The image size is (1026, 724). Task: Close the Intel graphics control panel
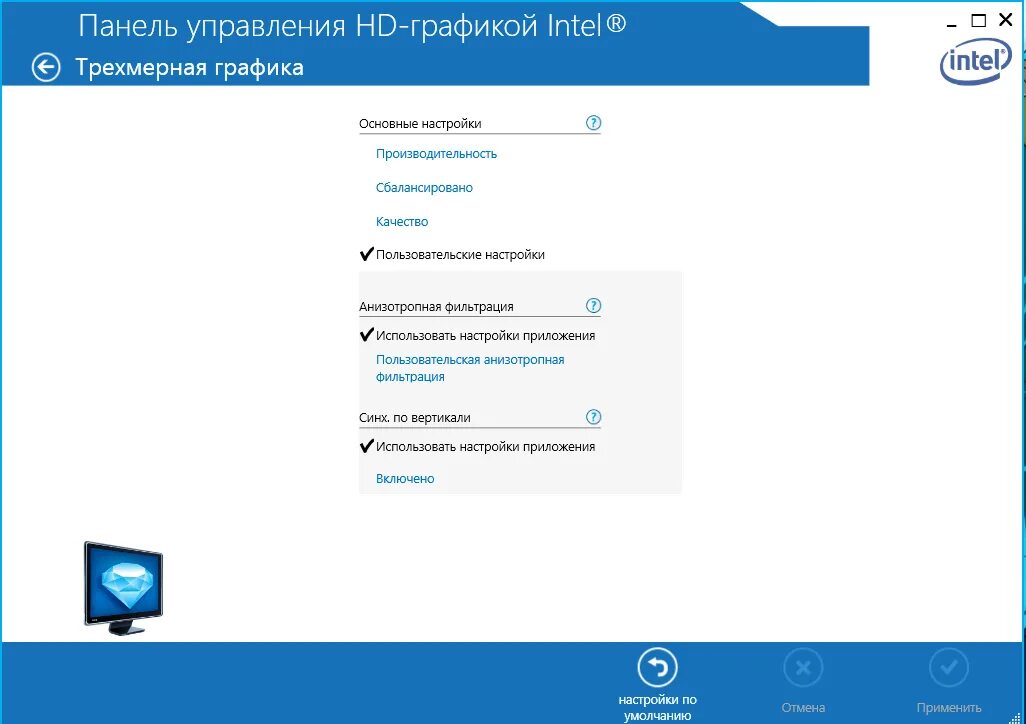tap(1006, 20)
